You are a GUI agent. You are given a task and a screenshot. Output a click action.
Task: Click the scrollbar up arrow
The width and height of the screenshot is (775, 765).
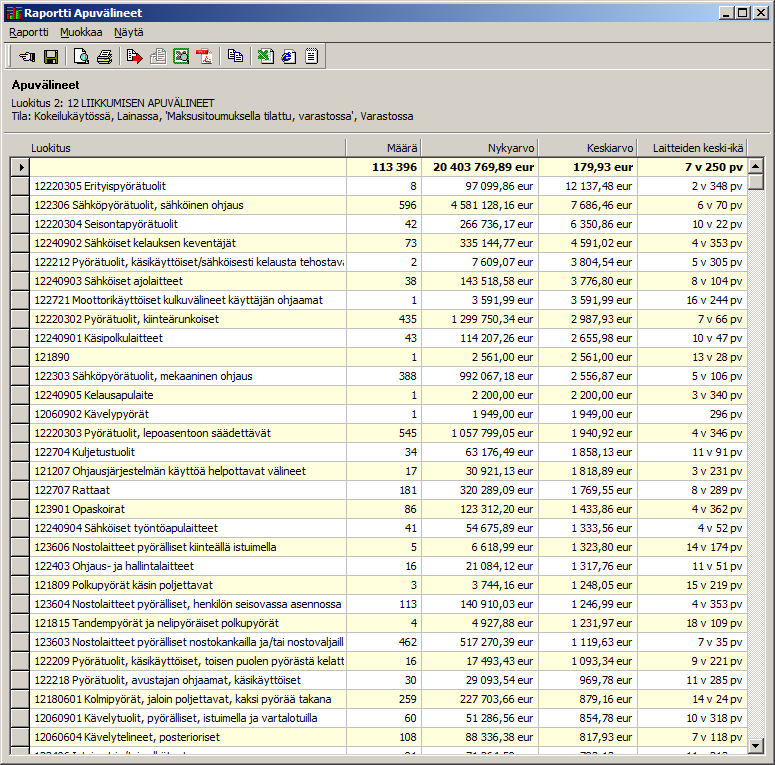pos(756,166)
